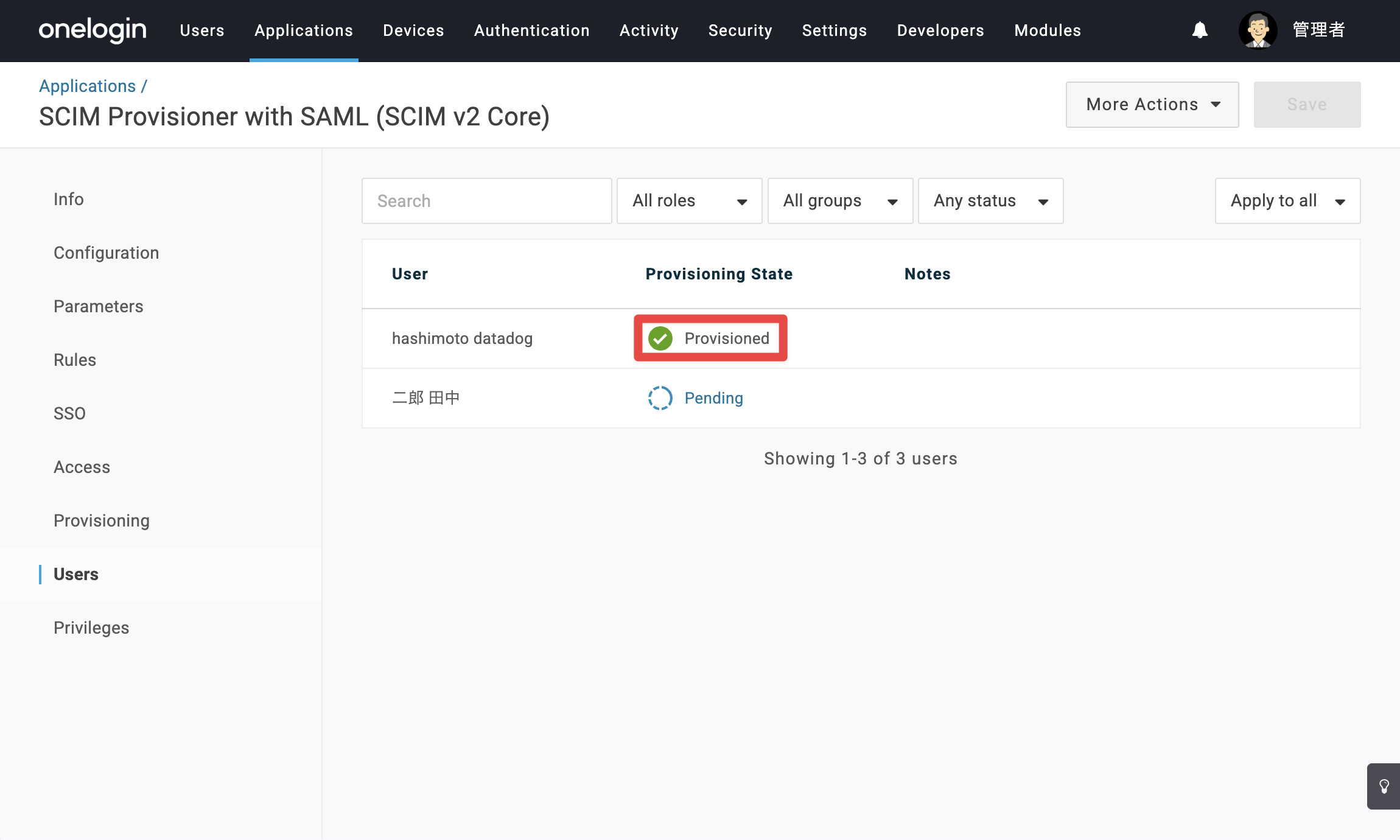The image size is (1400, 840).
Task: Expand the All groups filter
Action: pyautogui.click(x=840, y=201)
